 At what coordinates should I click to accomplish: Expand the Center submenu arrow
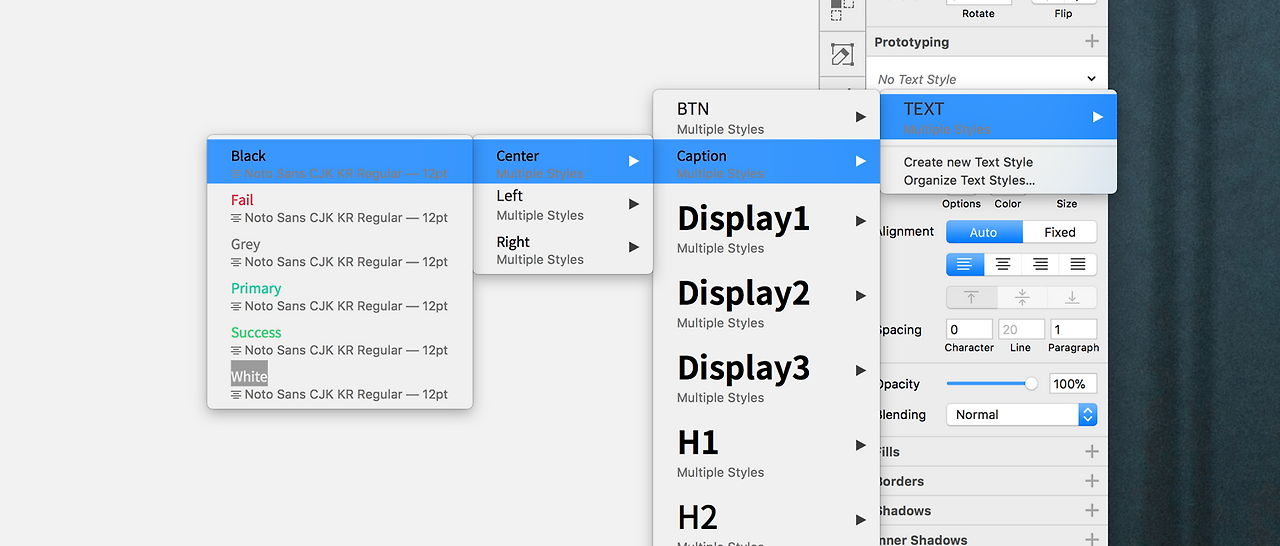[x=633, y=161]
